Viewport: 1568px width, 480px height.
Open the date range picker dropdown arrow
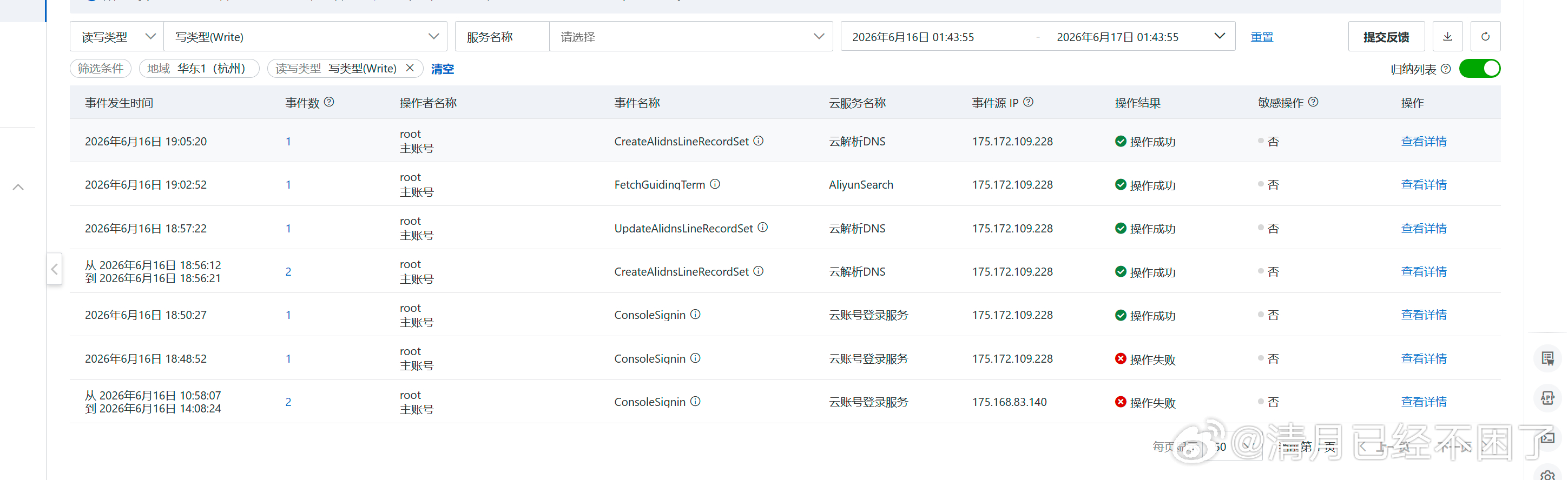(x=1219, y=36)
